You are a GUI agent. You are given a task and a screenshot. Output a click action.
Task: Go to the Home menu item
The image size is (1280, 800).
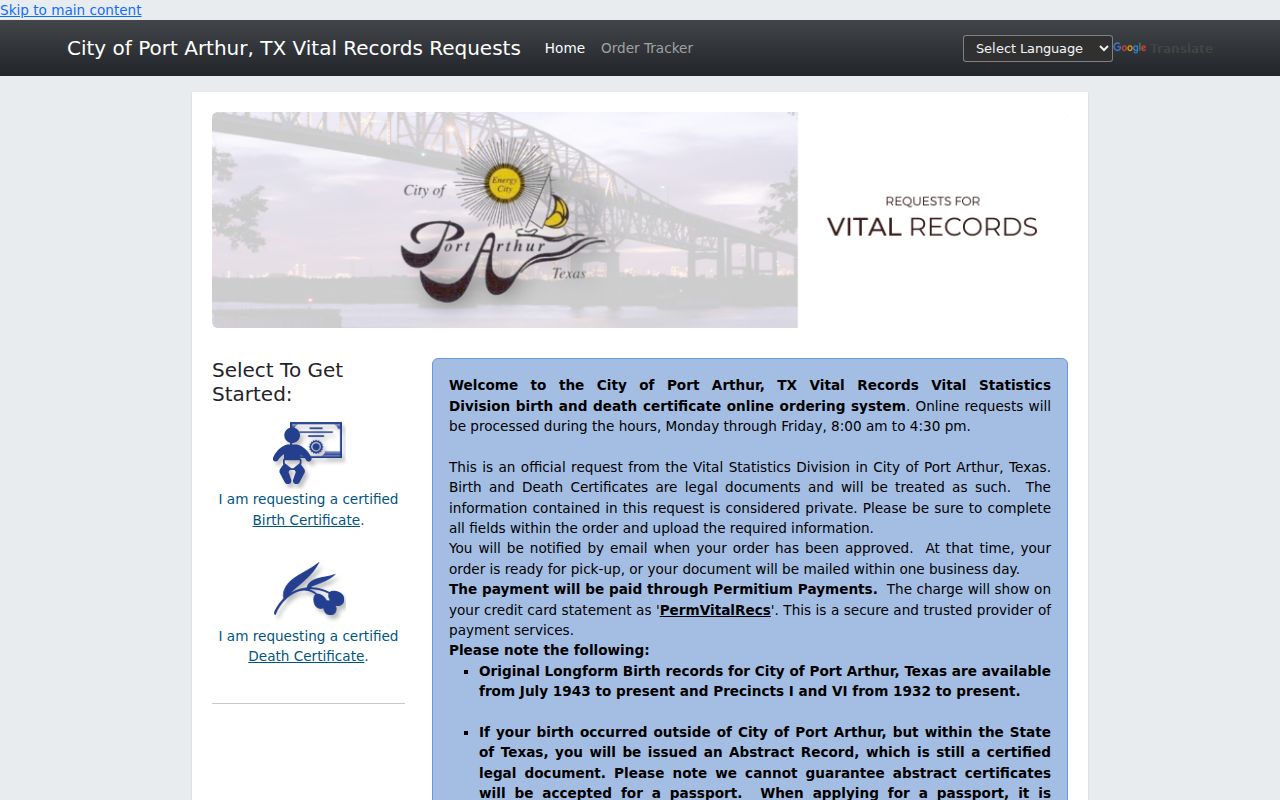[564, 48]
